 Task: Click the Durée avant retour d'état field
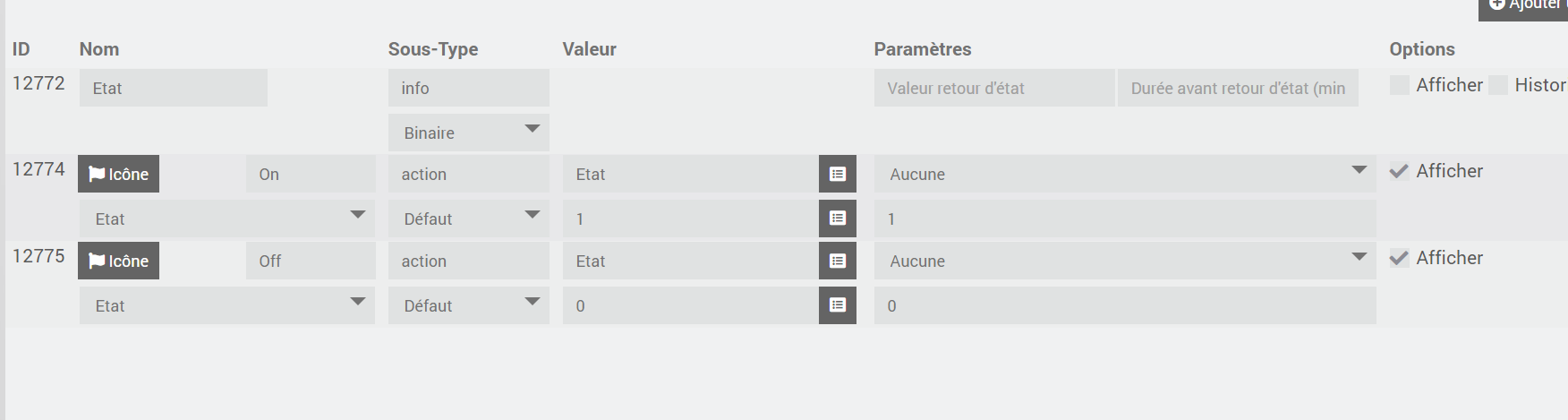click(x=1238, y=88)
